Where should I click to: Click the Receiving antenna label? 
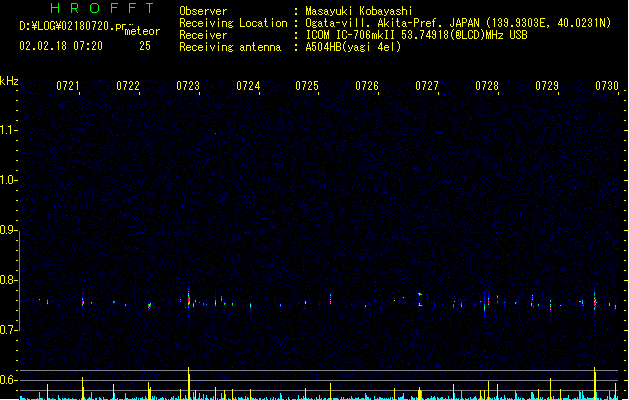(x=230, y=47)
